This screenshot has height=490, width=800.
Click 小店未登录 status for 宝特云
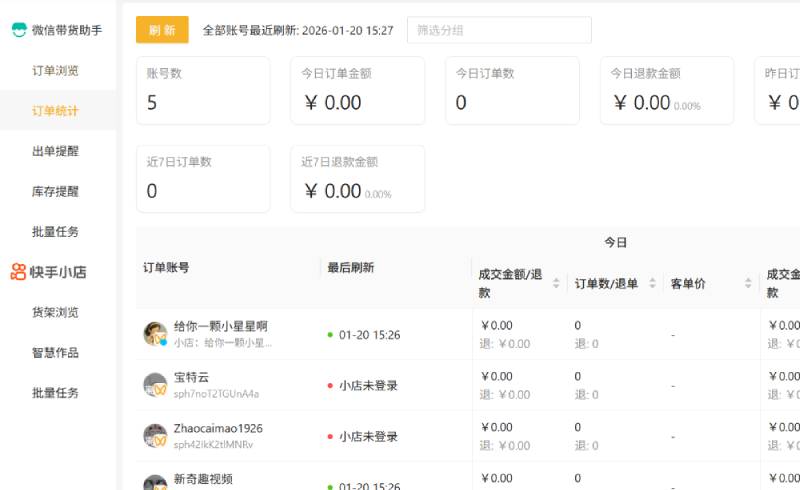click(367, 385)
